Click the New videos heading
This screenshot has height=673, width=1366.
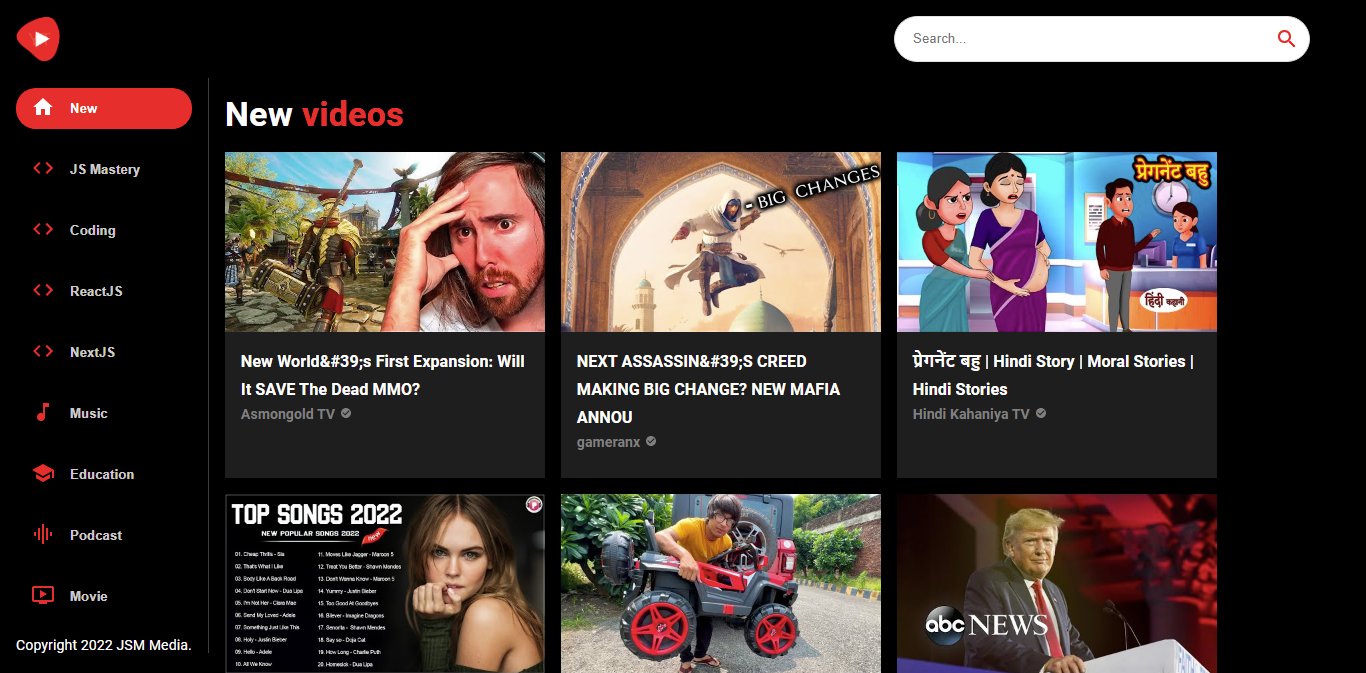coord(314,114)
